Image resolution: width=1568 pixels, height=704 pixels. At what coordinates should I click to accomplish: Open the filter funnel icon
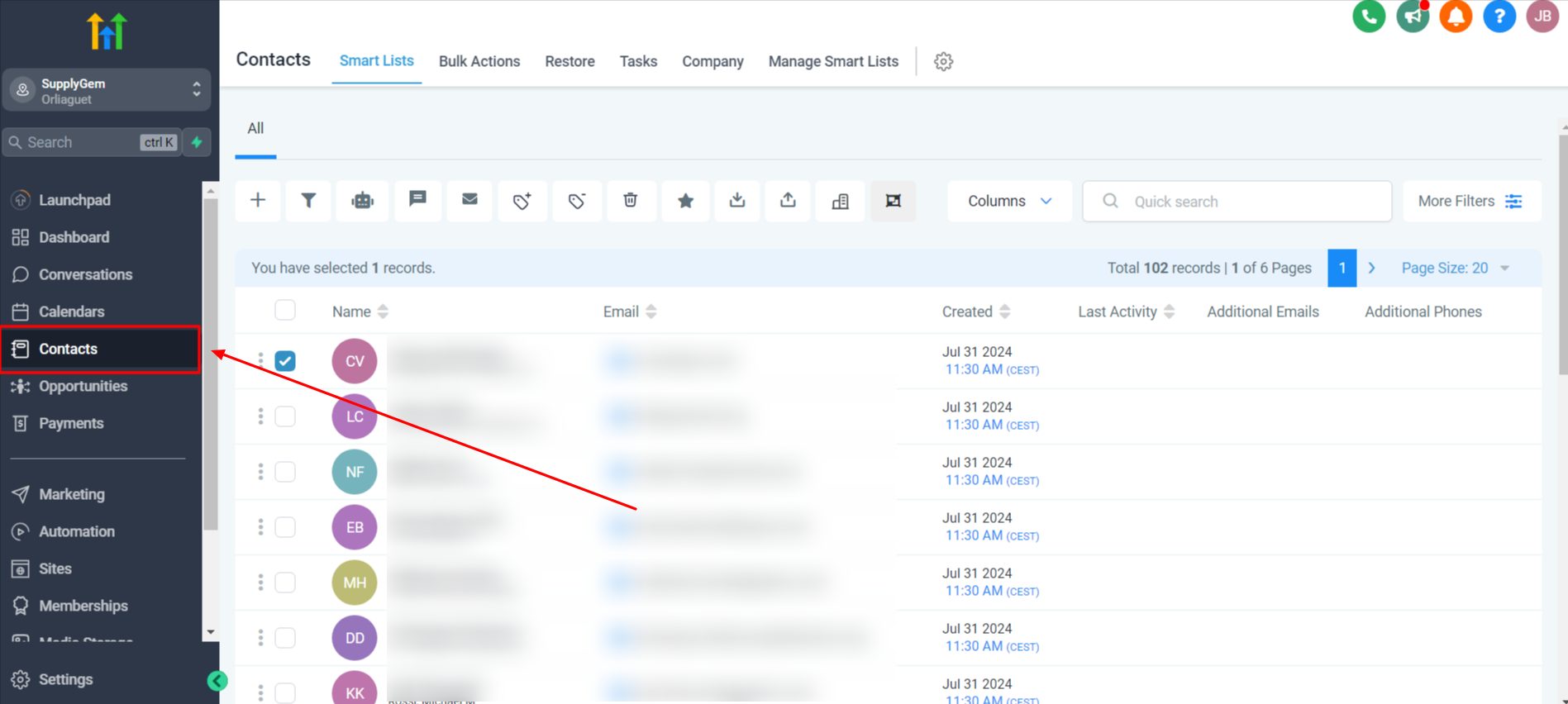pos(308,201)
